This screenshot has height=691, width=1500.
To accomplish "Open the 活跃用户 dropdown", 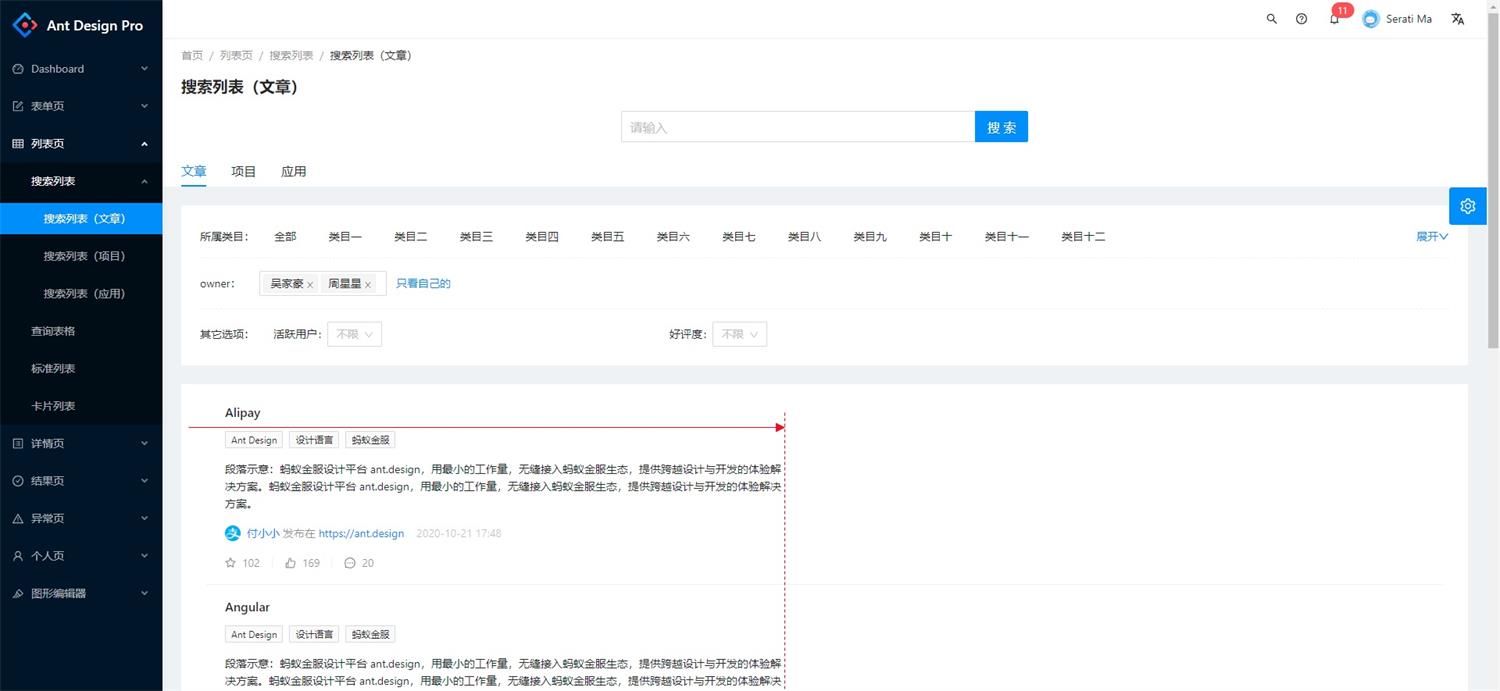I will tap(354, 334).
